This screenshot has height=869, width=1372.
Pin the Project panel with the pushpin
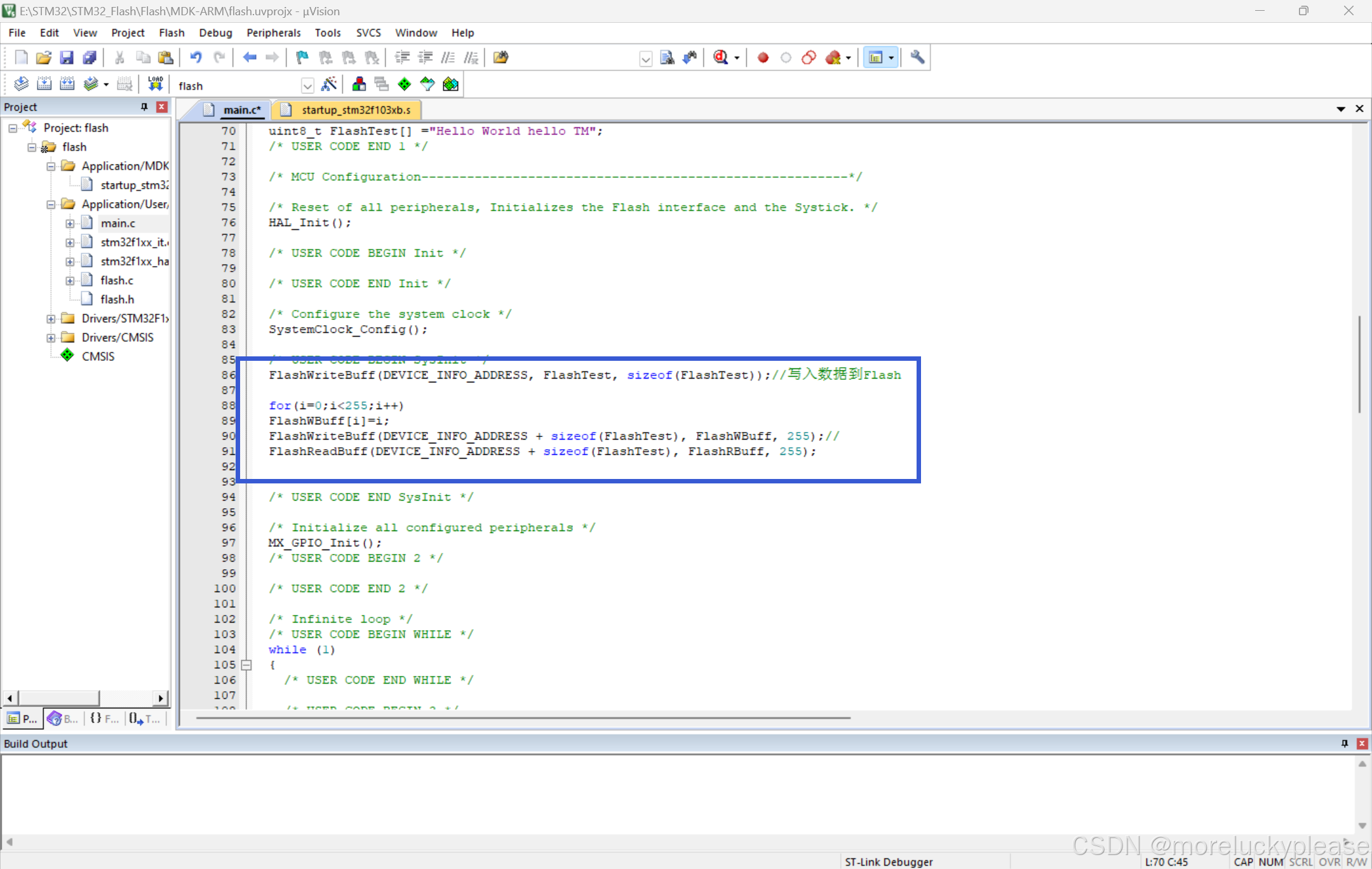pyautogui.click(x=144, y=107)
